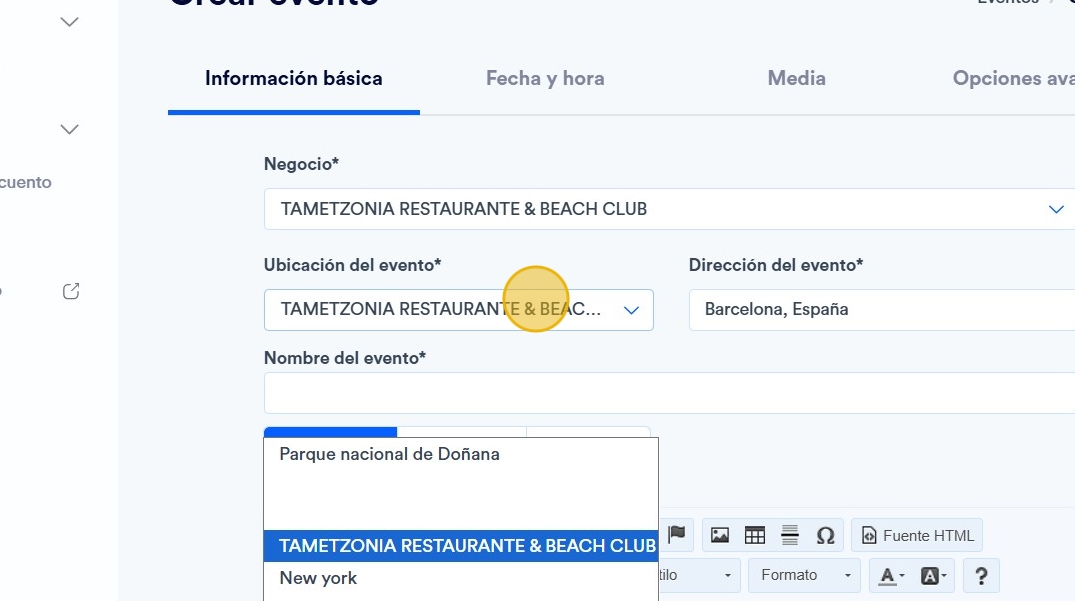Select TAMETZONIA RESTAURANTE & BEACH CLUB option
Image resolution: width=1075 pixels, height=601 pixels.
click(x=461, y=546)
